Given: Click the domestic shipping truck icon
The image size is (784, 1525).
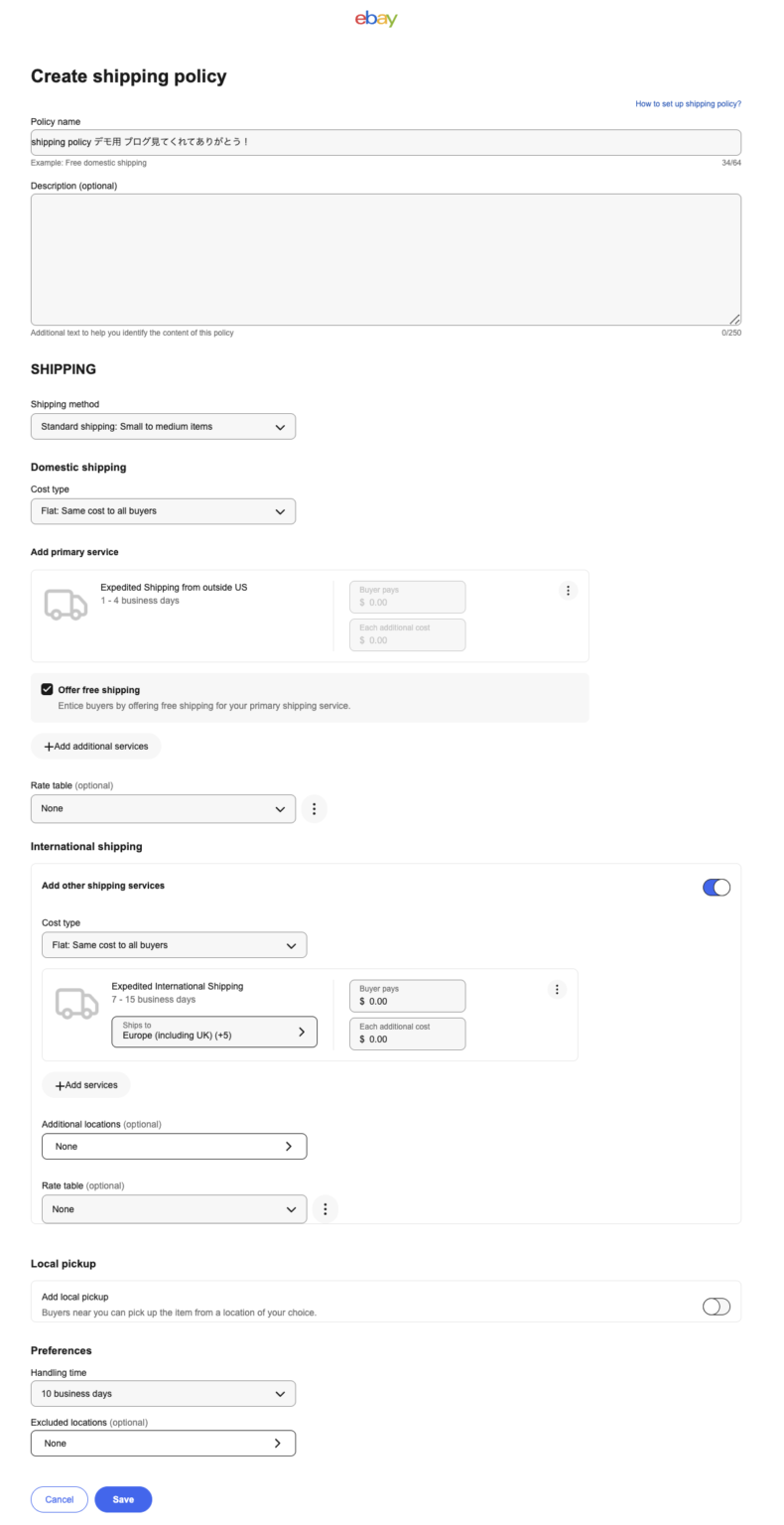Looking at the screenshot, I should 65,605.
